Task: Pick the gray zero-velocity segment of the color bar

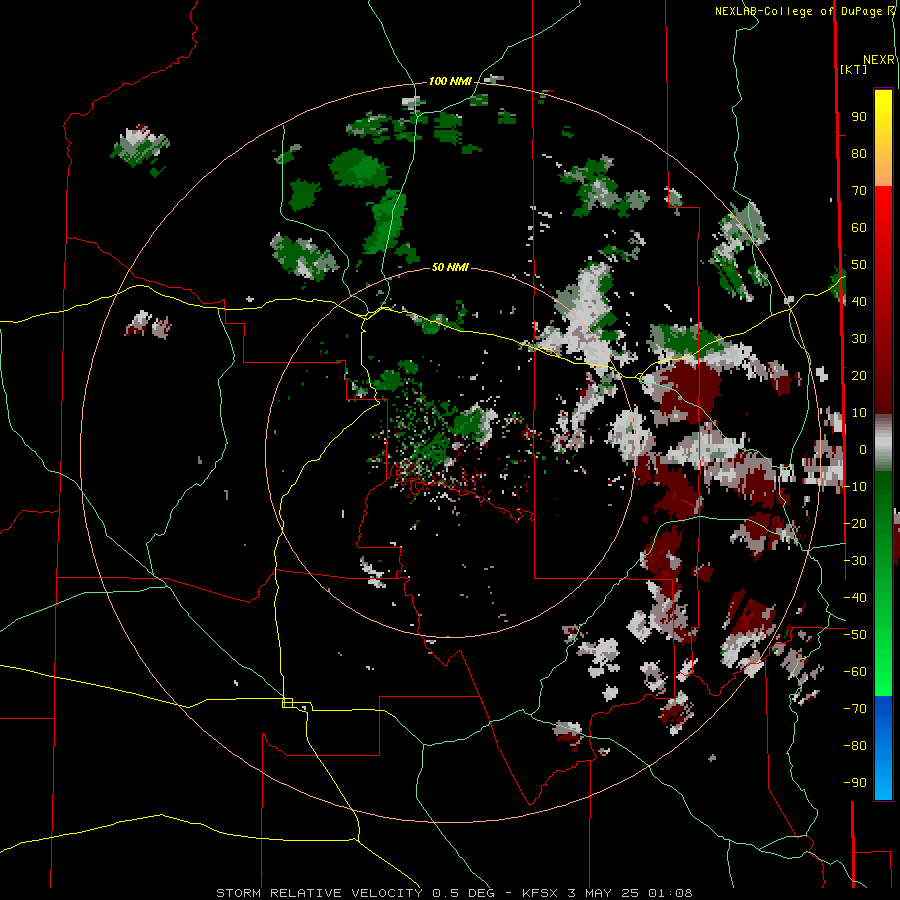Action: tap(883, 443)
